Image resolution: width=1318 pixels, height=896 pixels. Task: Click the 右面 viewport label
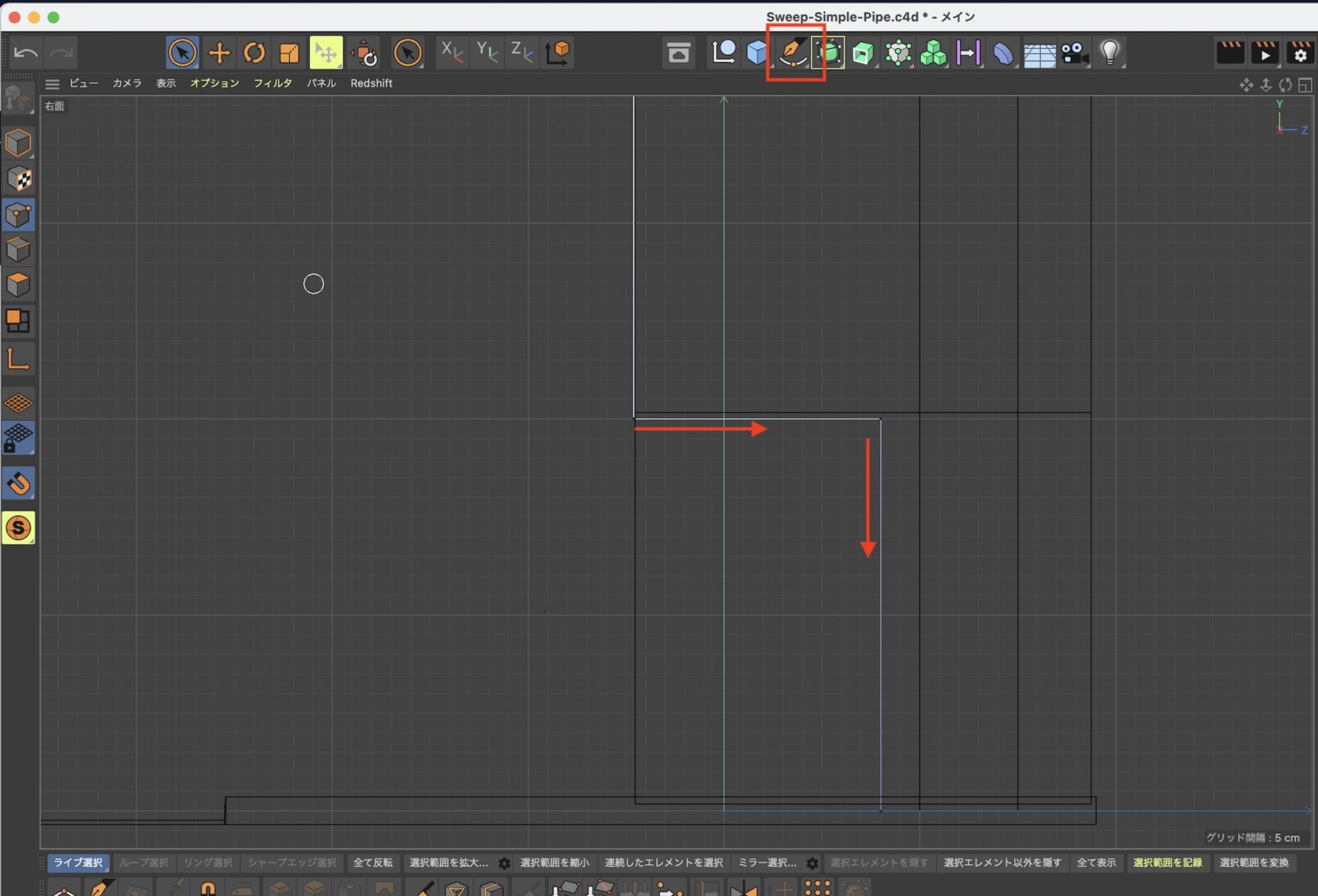pyautogui.click(x=54, y=106)
